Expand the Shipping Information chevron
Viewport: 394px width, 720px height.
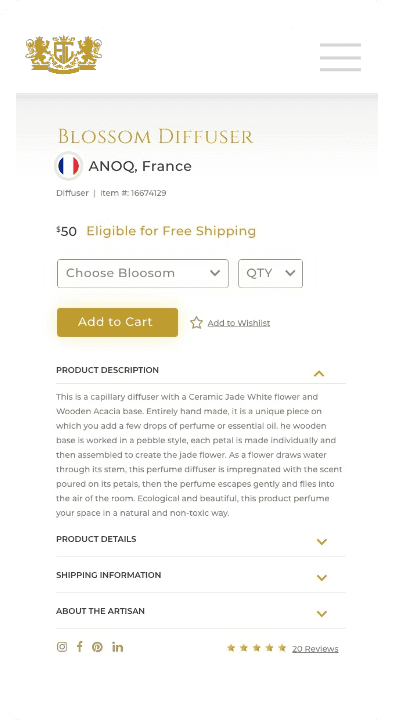[322, 578]
